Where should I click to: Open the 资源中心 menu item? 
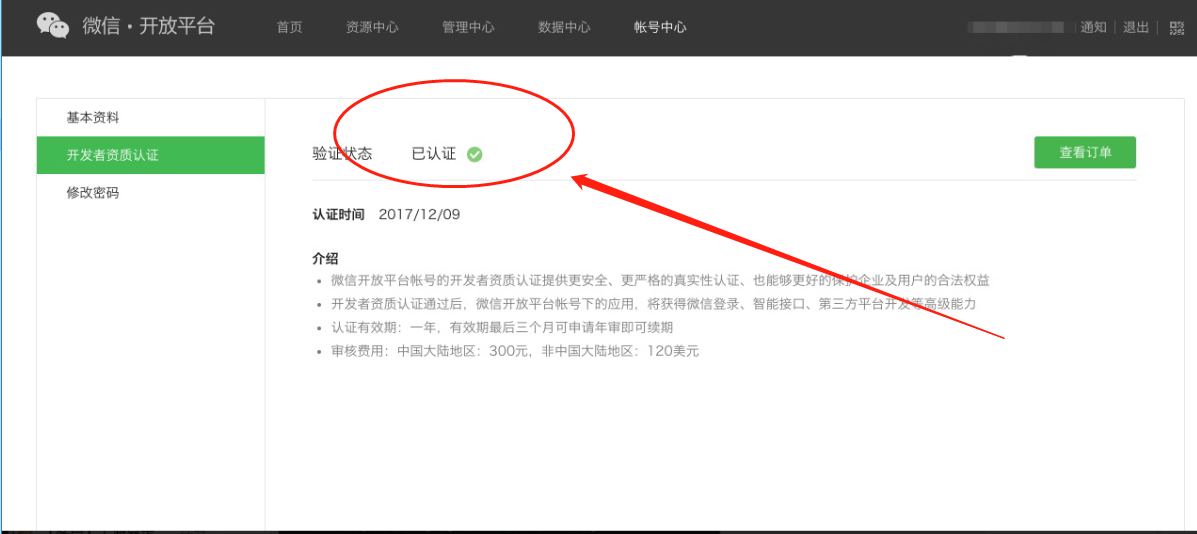[x=372, y=27]
